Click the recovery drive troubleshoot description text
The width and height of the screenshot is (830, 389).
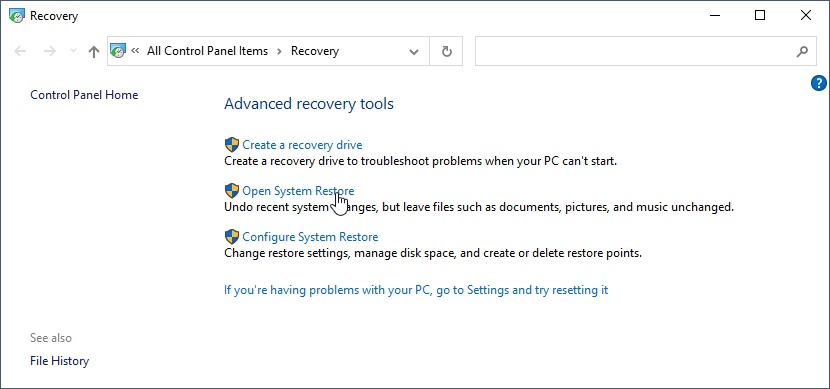(421, 161)
